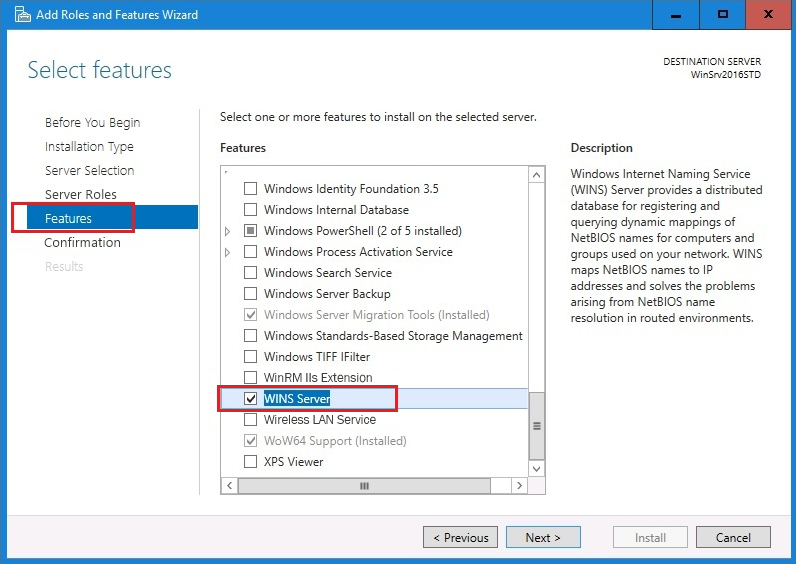Click the features list scroll down arrow
The height and width of the screenshot is (564, 796).
[536, 468]
